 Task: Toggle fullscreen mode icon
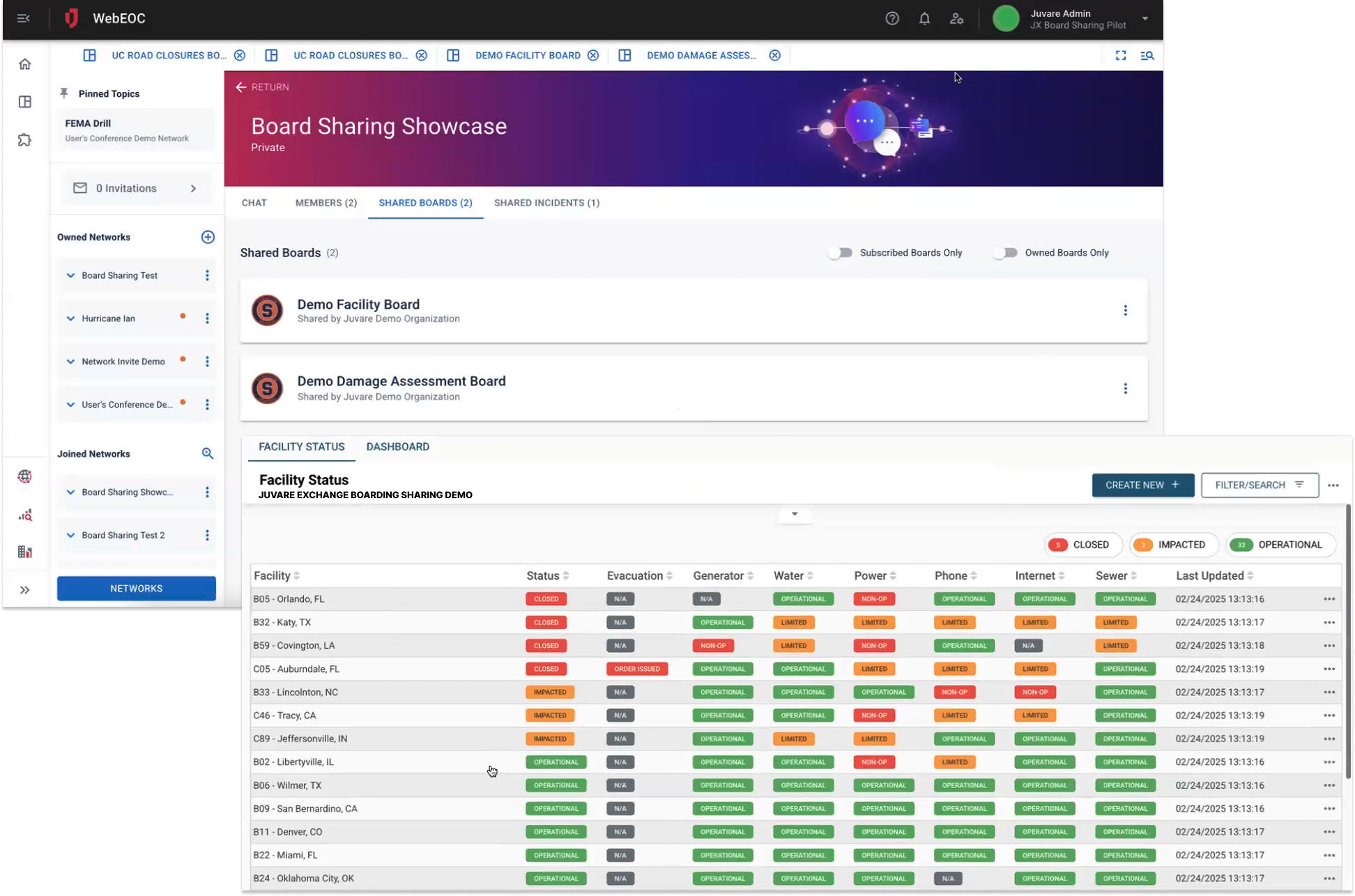1121,55
